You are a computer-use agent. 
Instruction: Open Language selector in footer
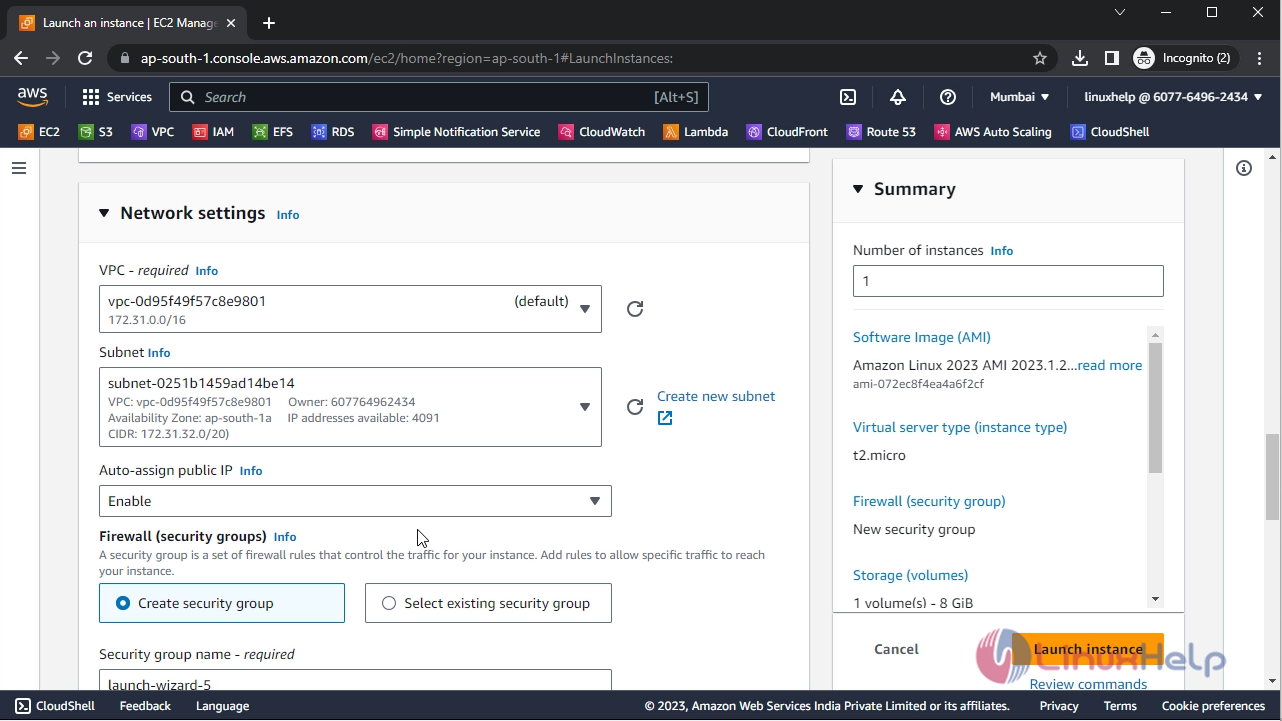click(x=222, y=706)
